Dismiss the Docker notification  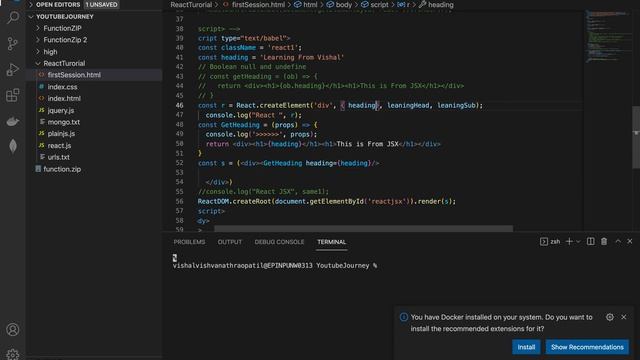[624, 317]
